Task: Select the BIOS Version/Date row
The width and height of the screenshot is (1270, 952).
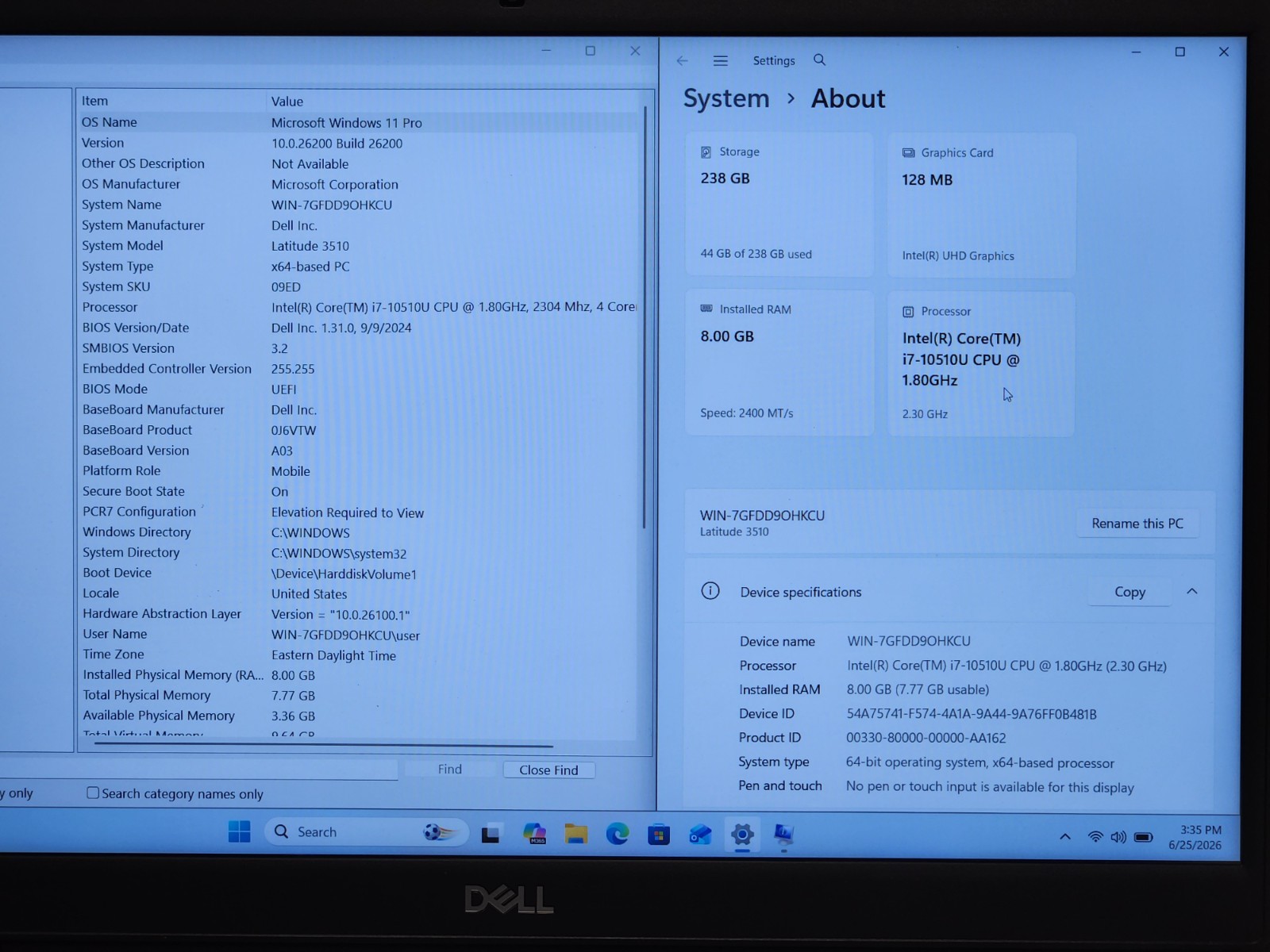Action: 359,328
